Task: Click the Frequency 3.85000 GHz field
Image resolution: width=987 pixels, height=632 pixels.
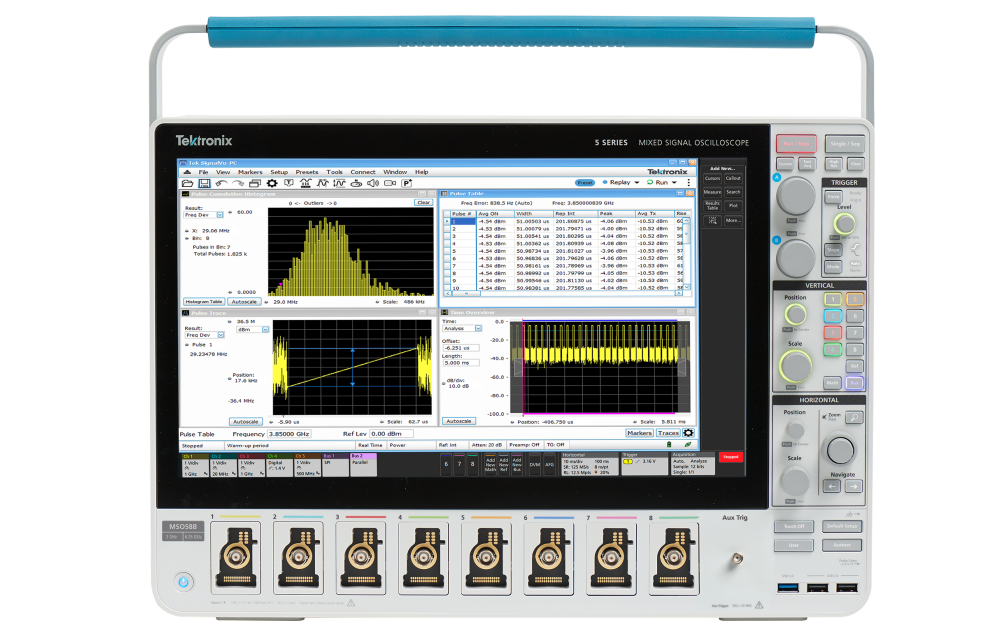Action: point(288,434)
